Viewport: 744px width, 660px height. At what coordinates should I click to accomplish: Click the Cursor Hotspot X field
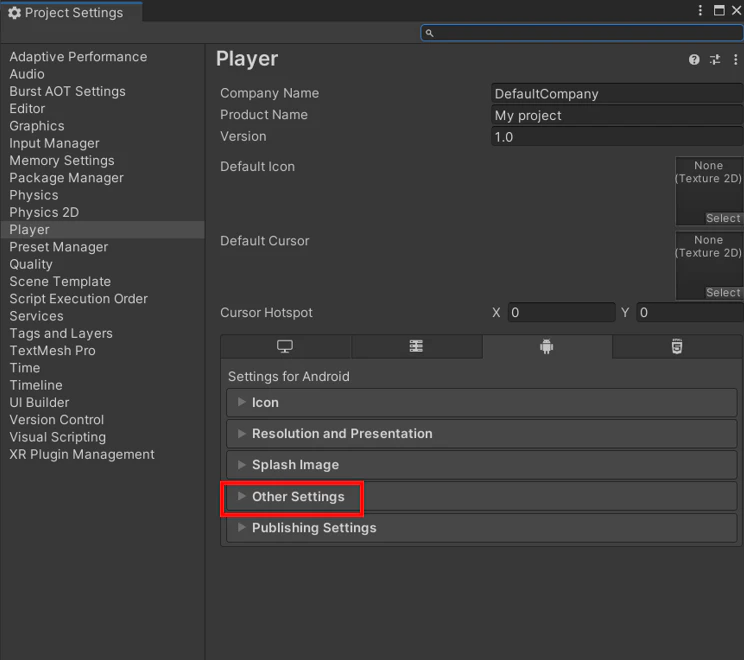tap(561, 312)
